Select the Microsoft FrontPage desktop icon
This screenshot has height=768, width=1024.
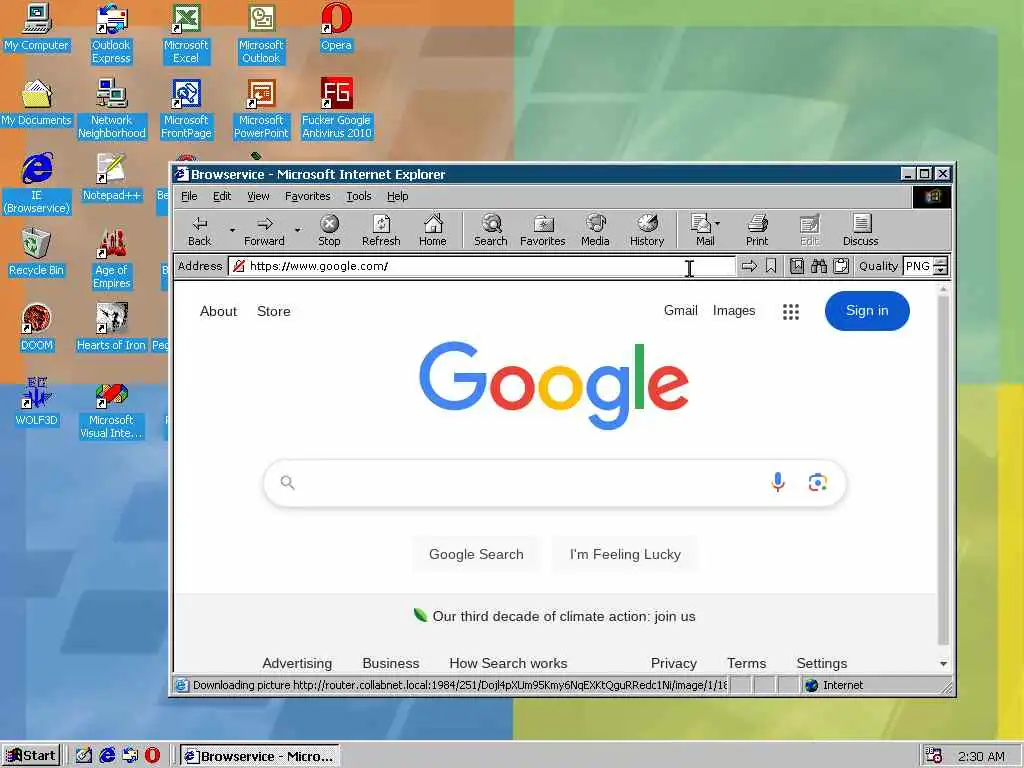tap(186, 109)
